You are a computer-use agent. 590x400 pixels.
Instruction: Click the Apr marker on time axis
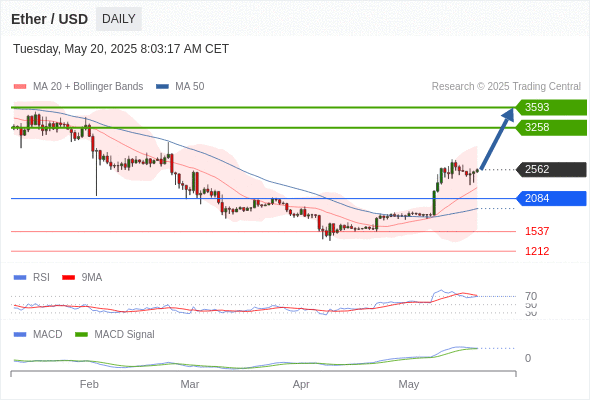tap(301, 384)
